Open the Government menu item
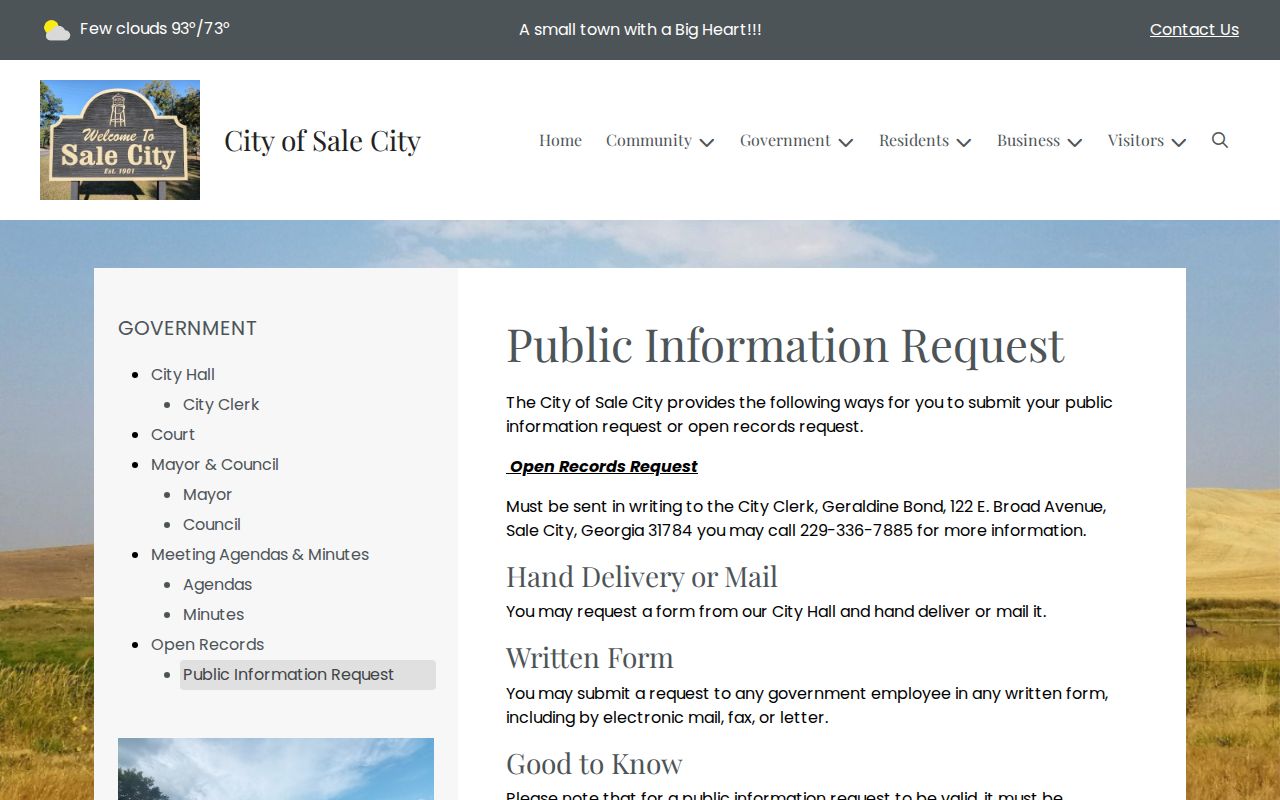The width and height of the screenshot is (1280, 800). pos(785,140)
